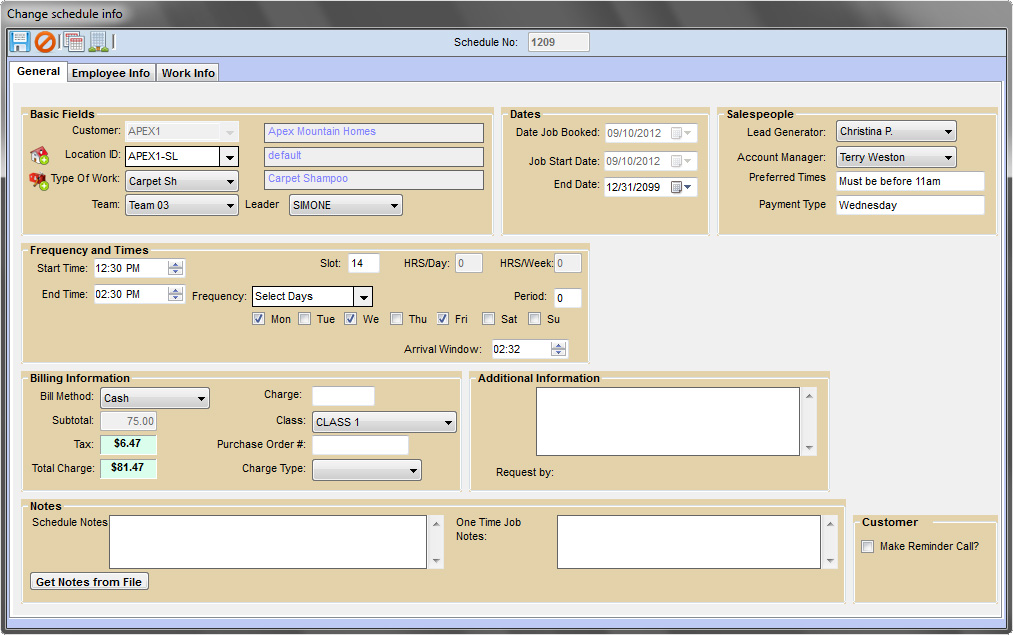
Task: Enable the Make Reminder Call checkbox
Action: (868, 547)
